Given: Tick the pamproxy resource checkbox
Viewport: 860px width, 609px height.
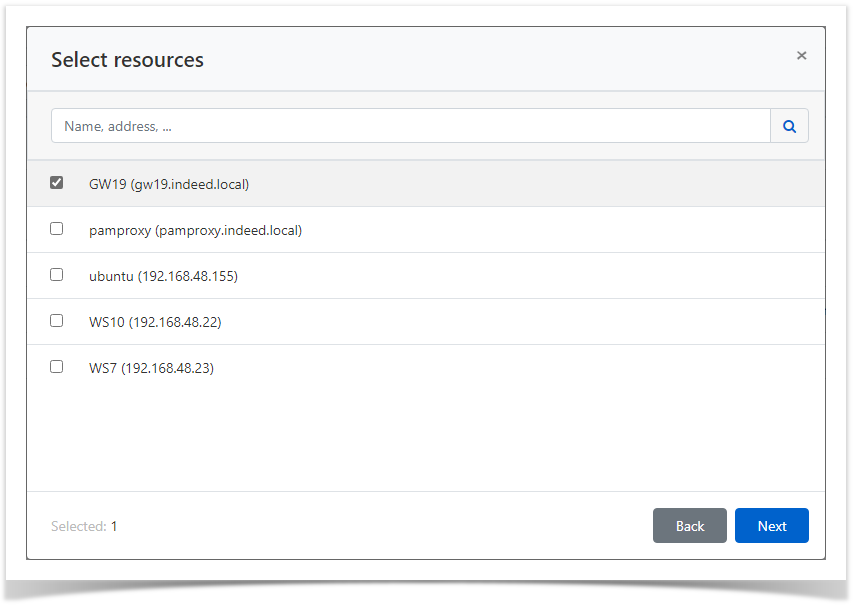Looking at the screenshot, I should (57, 229).
